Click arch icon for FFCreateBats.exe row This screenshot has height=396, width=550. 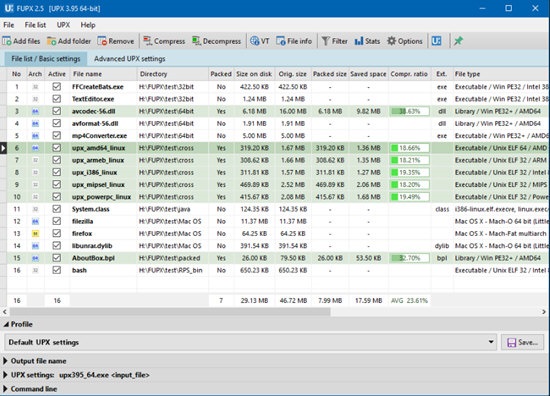pyautogui.click(x=35, y=87)
